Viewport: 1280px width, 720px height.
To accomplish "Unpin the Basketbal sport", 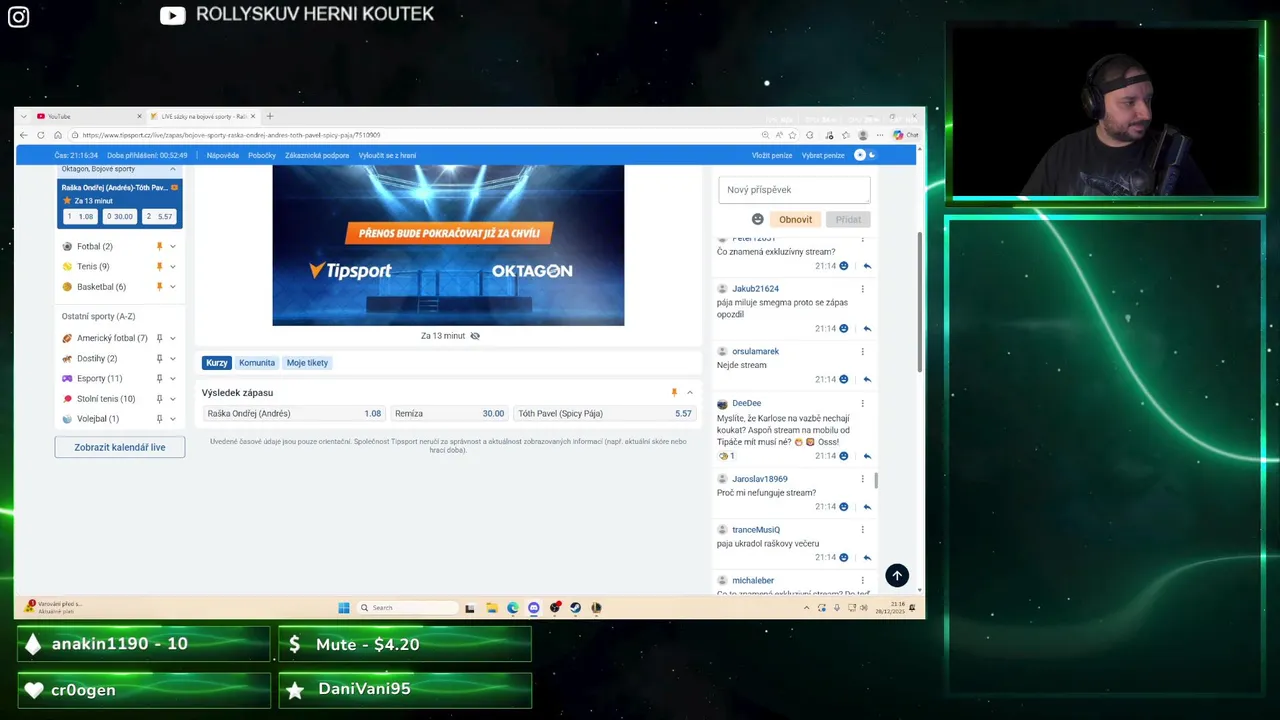I will click(x=159, y=287).
